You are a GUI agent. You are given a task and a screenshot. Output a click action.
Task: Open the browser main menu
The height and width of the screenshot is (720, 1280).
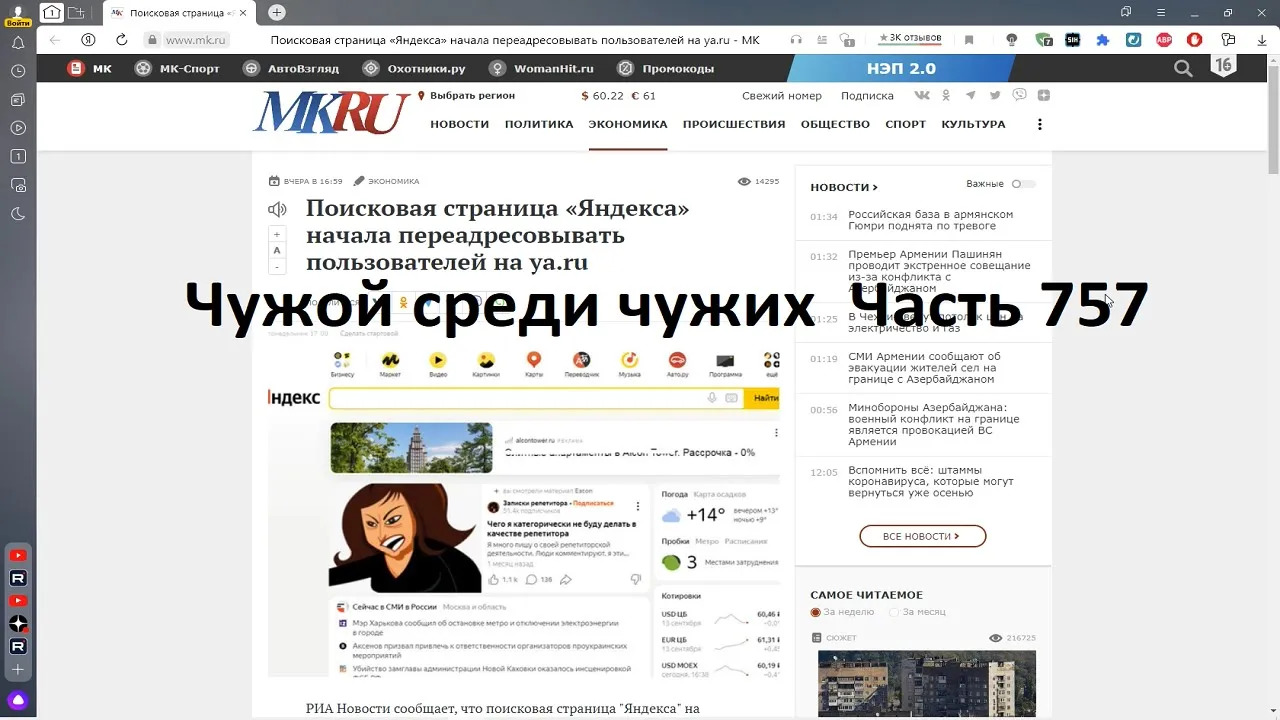pyautogui.click(x=1159, y=13)
